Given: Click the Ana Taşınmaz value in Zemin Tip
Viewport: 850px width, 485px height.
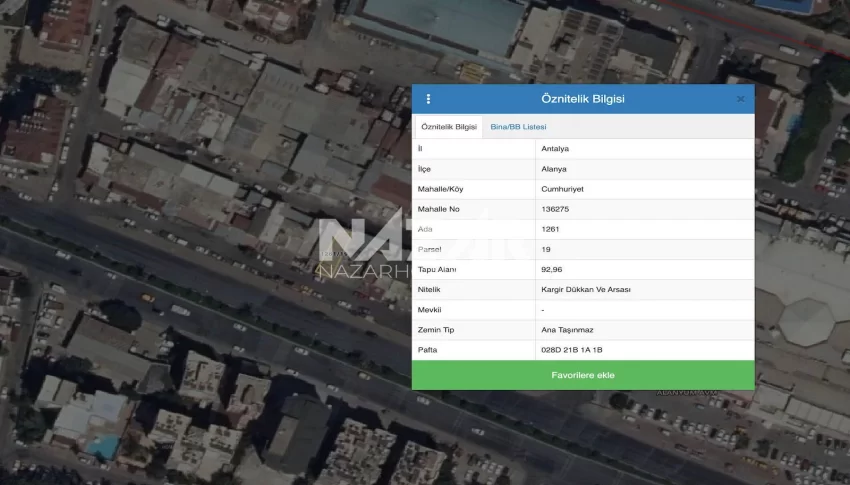Looking at the screenshot, I should coord(566,330).
